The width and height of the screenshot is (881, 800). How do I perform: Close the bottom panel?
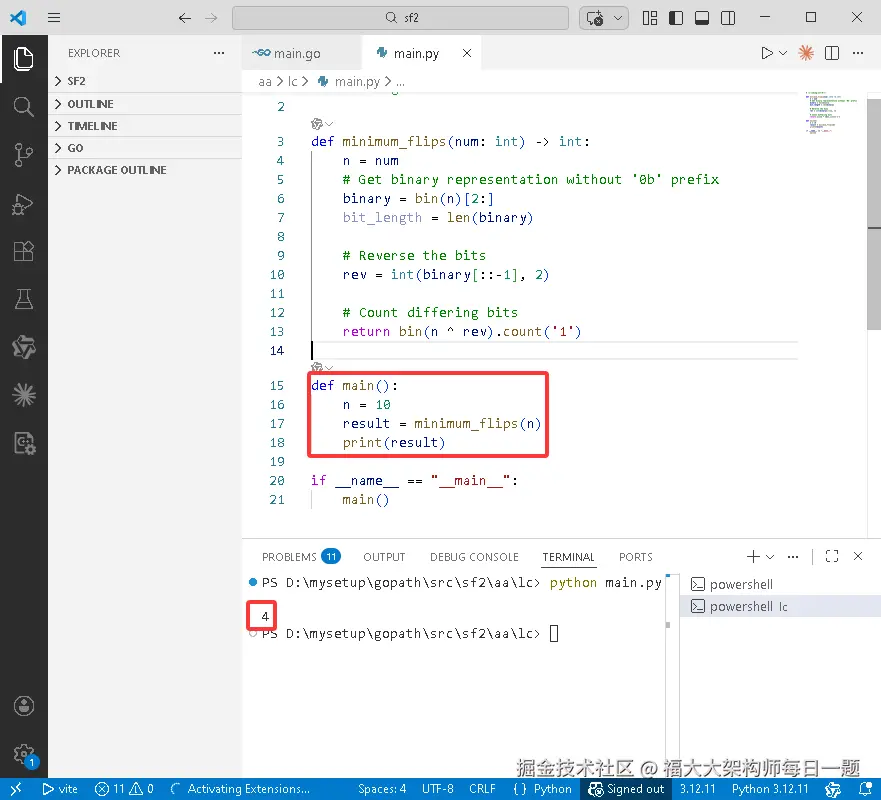pos(857,556)
